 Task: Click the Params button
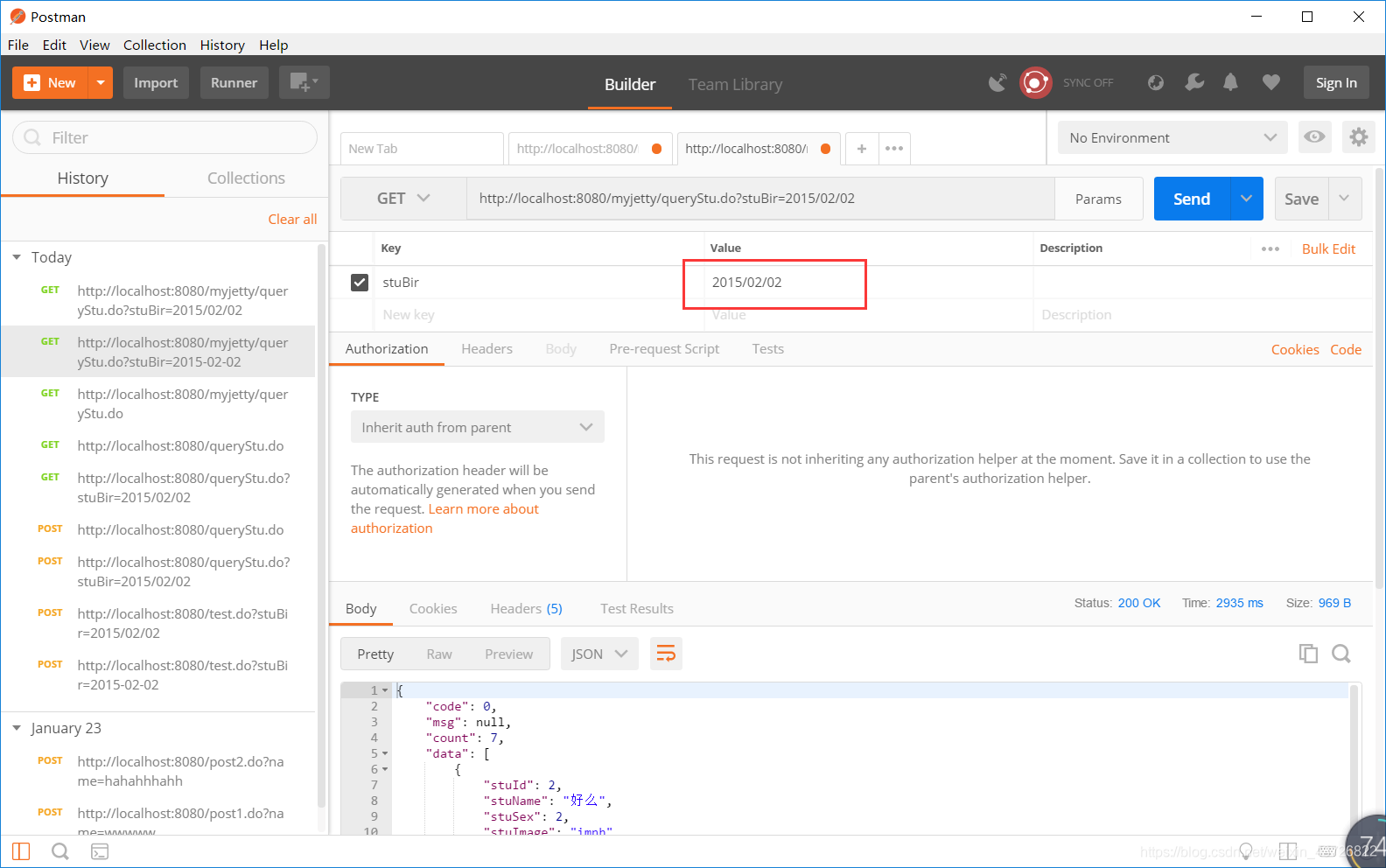pyautogui.click(x=1098, y=199)
